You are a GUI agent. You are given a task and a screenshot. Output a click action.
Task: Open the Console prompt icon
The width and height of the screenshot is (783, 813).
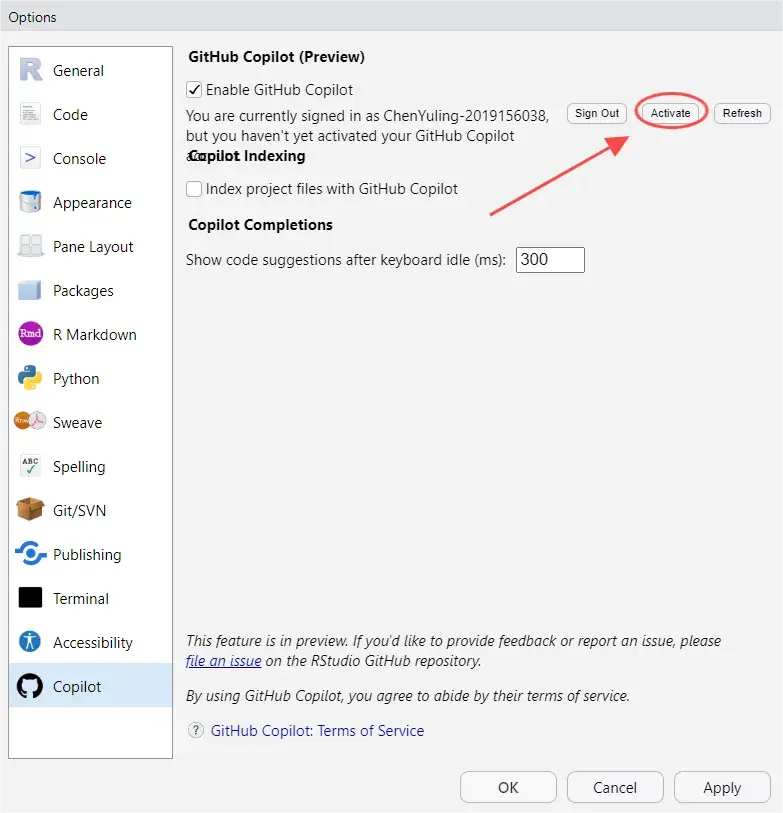coord(31,158)
